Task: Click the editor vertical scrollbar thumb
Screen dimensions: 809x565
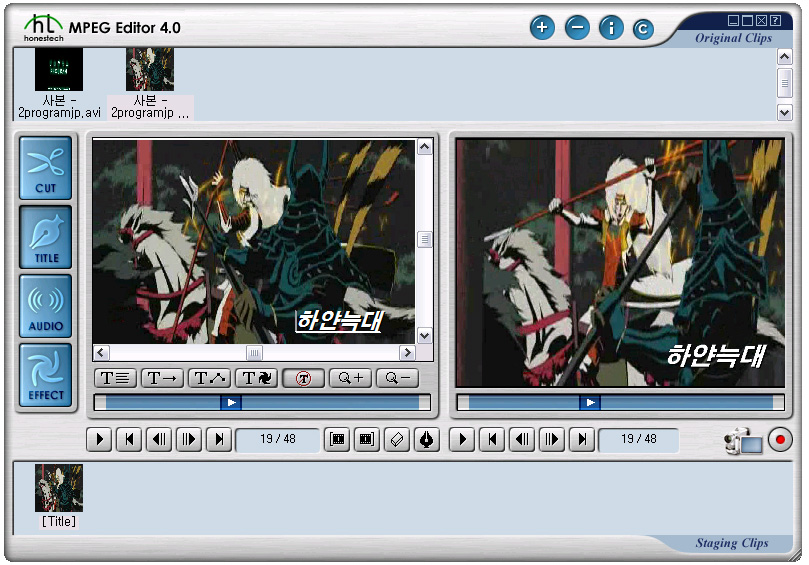Action: (x=425, y=239)
